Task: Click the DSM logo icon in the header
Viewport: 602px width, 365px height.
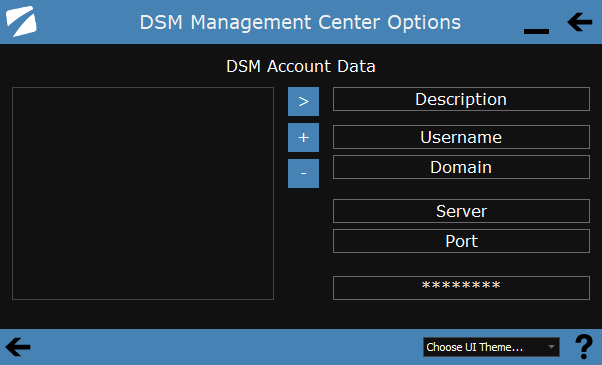Action: (21, 21)
